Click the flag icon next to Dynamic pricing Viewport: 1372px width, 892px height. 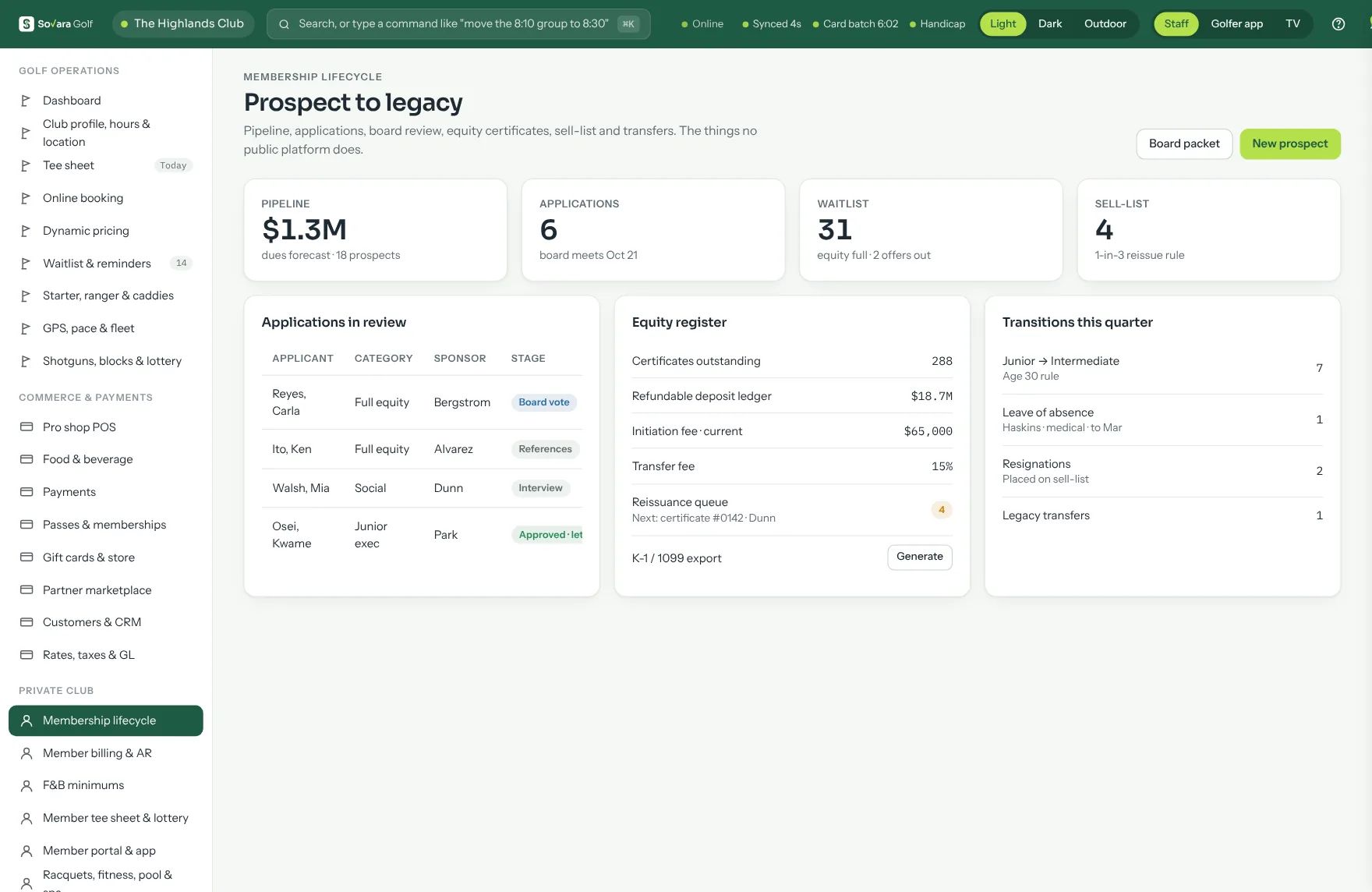click(26, 231)
